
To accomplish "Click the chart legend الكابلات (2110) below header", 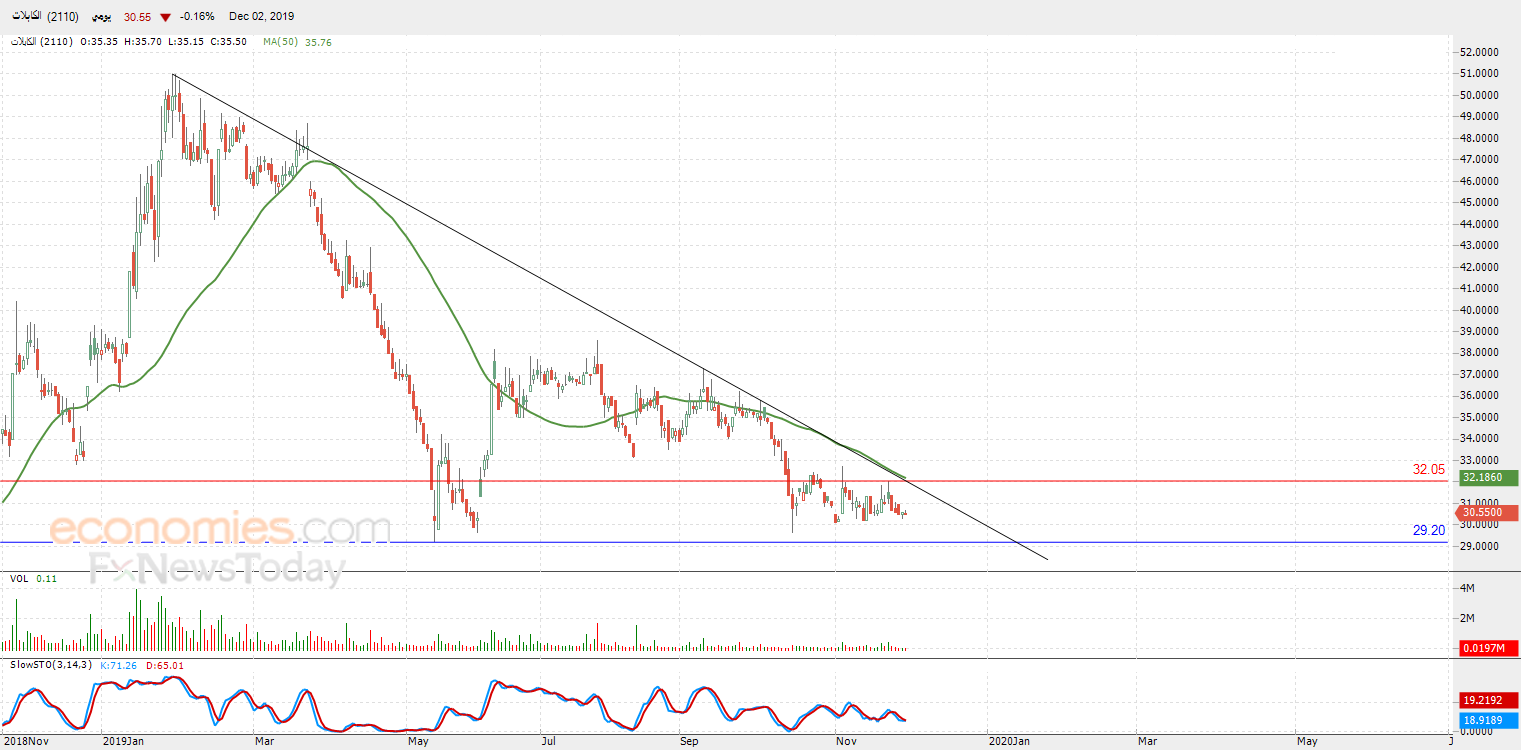I will coord(41,42).
